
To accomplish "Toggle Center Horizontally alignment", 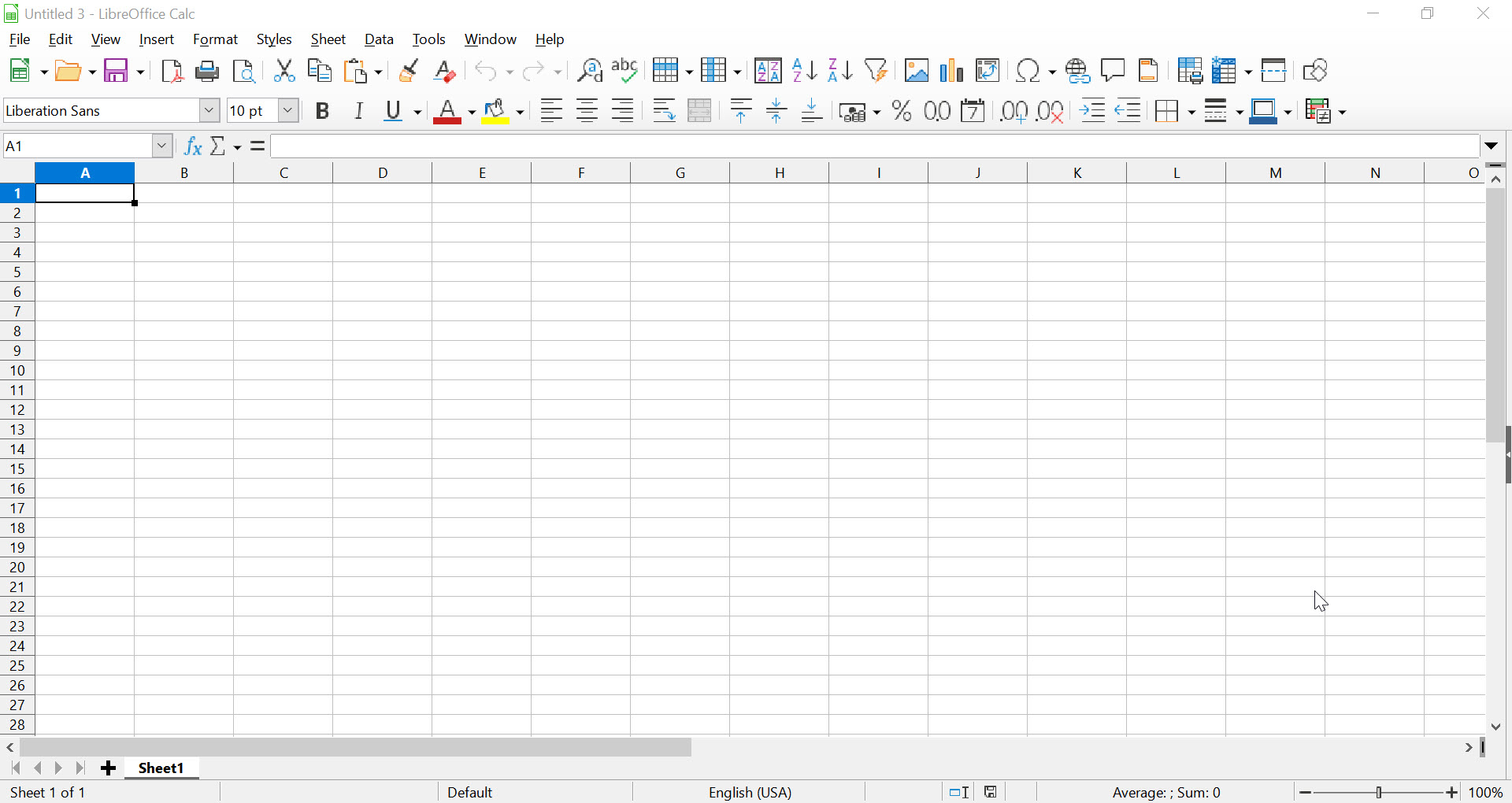I will click(x=588, y=111).
